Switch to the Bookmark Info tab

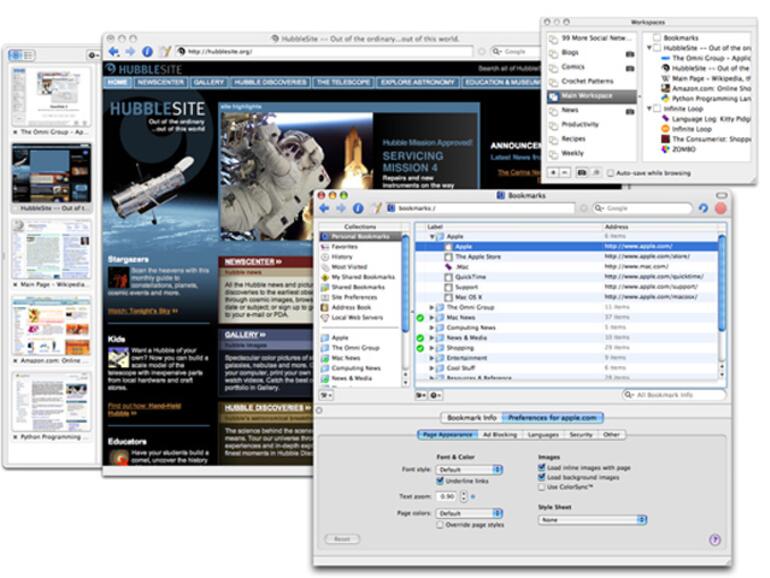[471, 418]
